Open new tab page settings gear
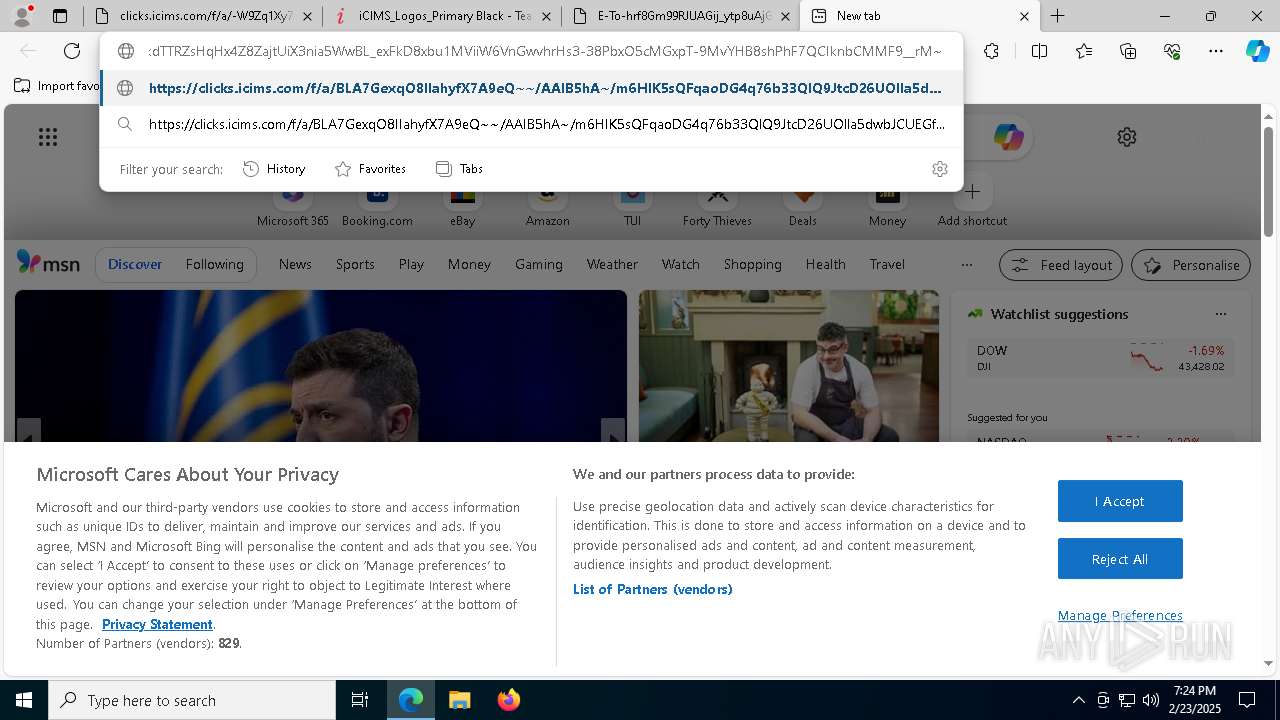This screenshot has width=1280, height=720. [x=1127, y=137]
